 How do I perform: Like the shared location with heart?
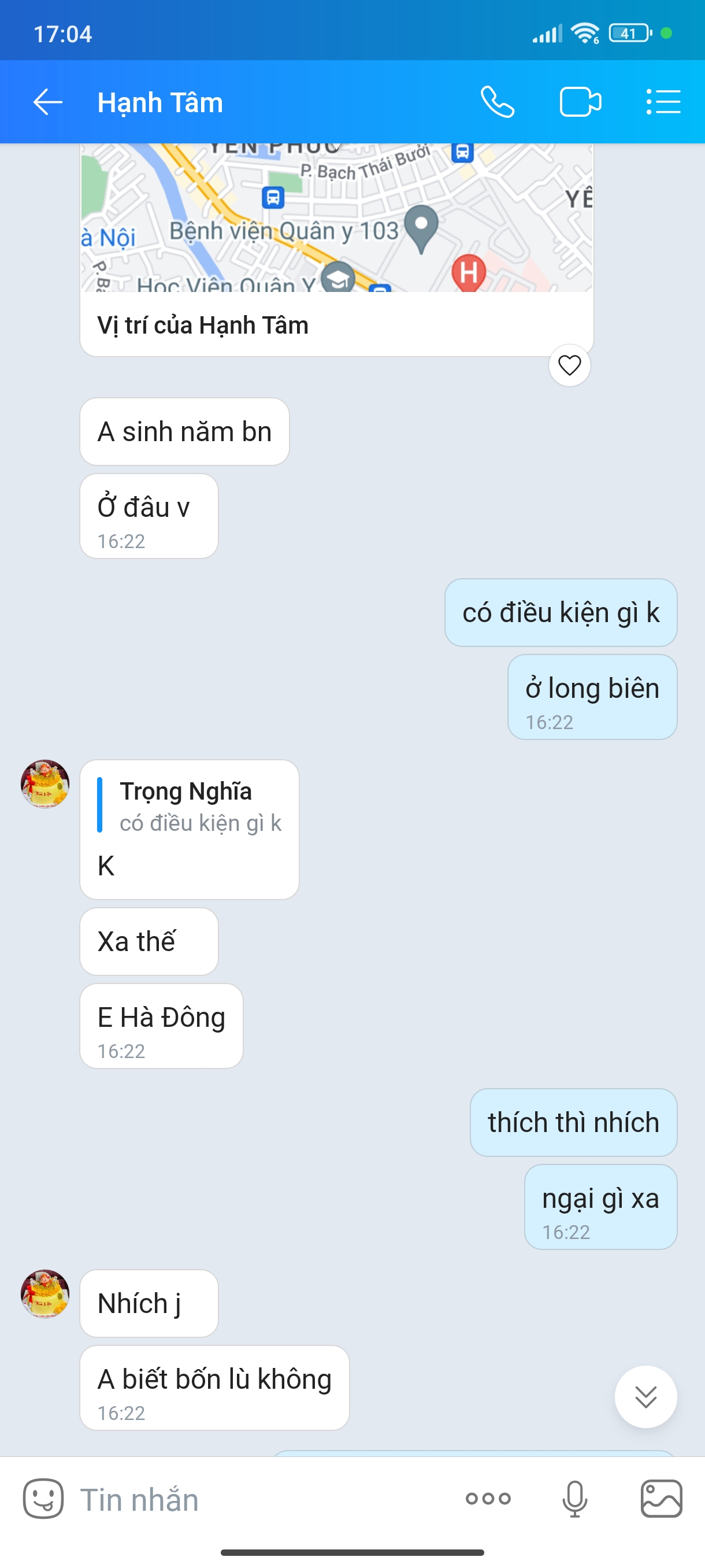[569, 365]
